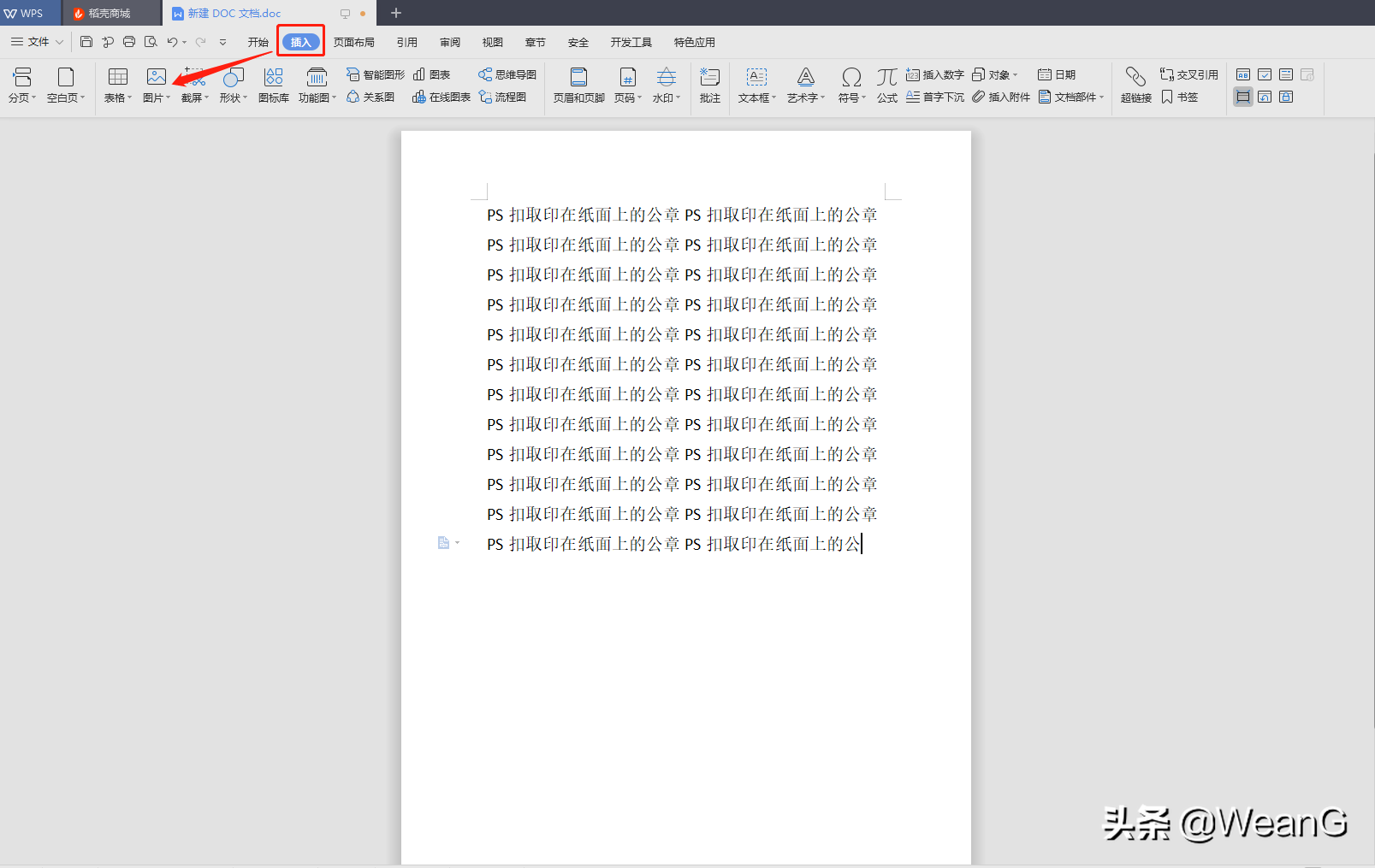Open the 稻壳商城 tab

(111, 13)
